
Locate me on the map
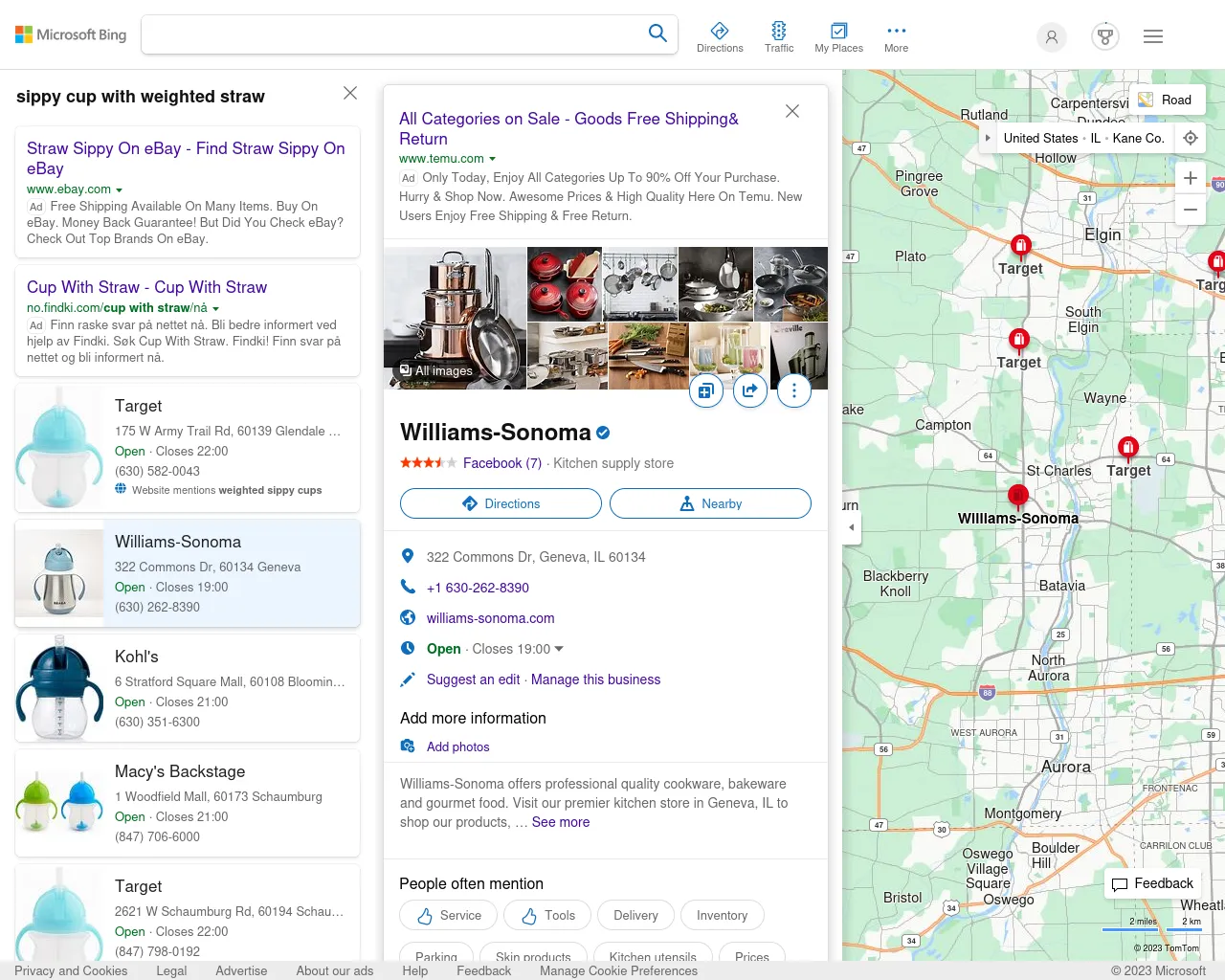pyautogui.click(x=1191, y=138)
